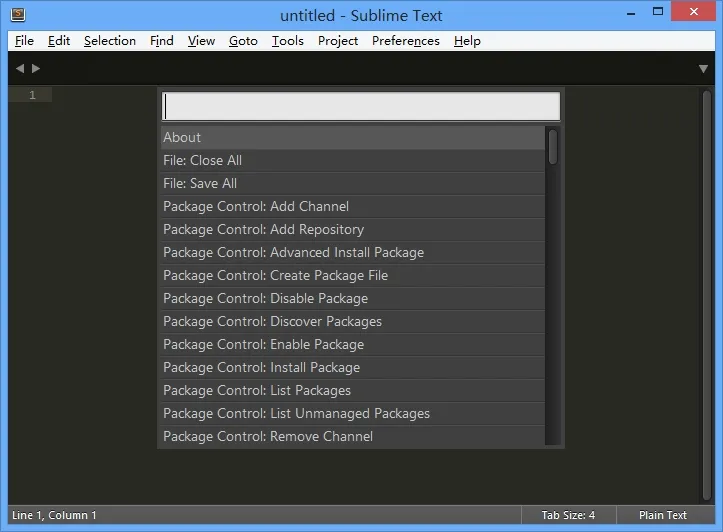Select the About command
This screenshot has width=723, height=532.
353,137
